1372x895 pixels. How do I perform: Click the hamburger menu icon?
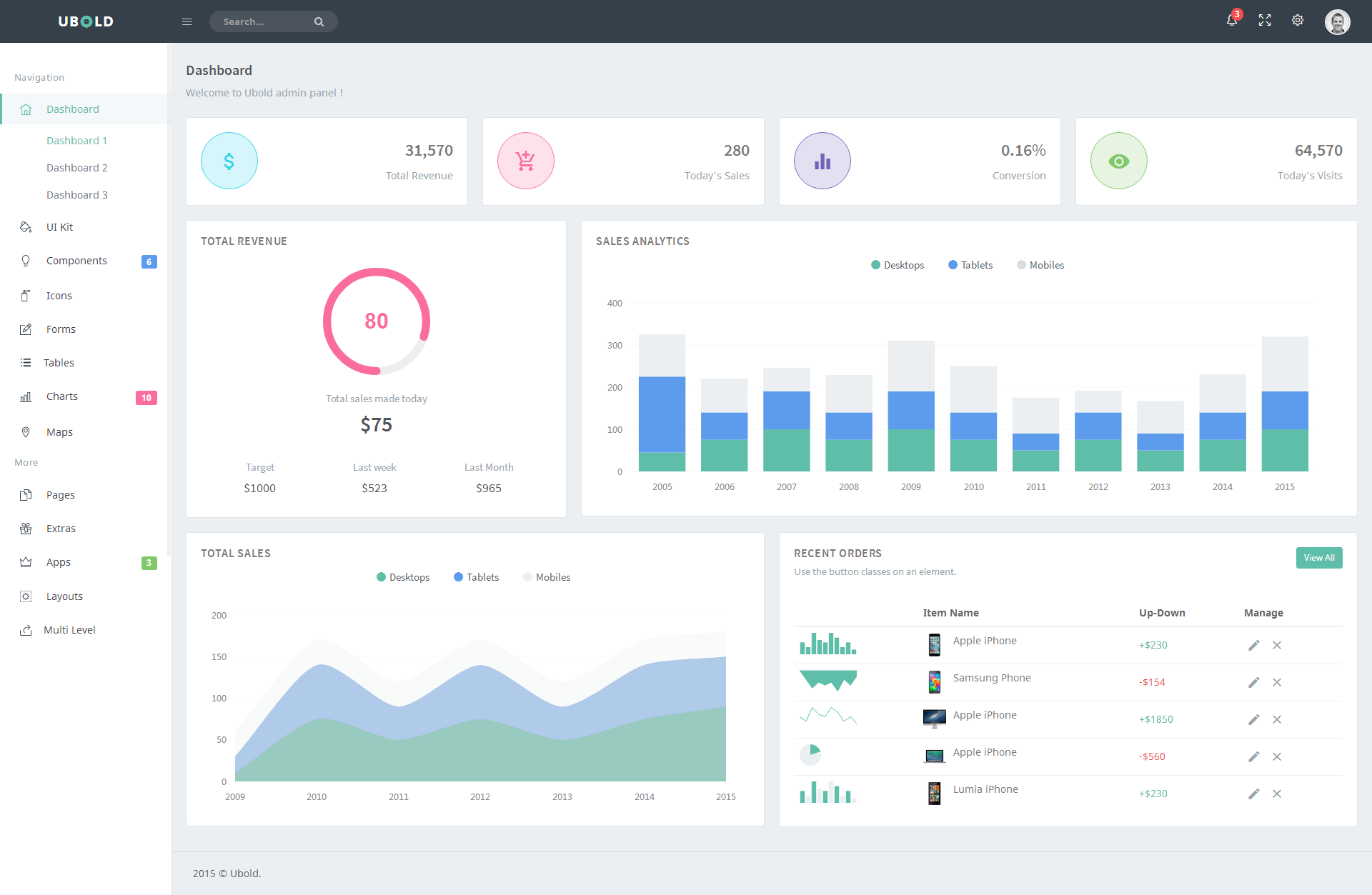tap(187, 21)
